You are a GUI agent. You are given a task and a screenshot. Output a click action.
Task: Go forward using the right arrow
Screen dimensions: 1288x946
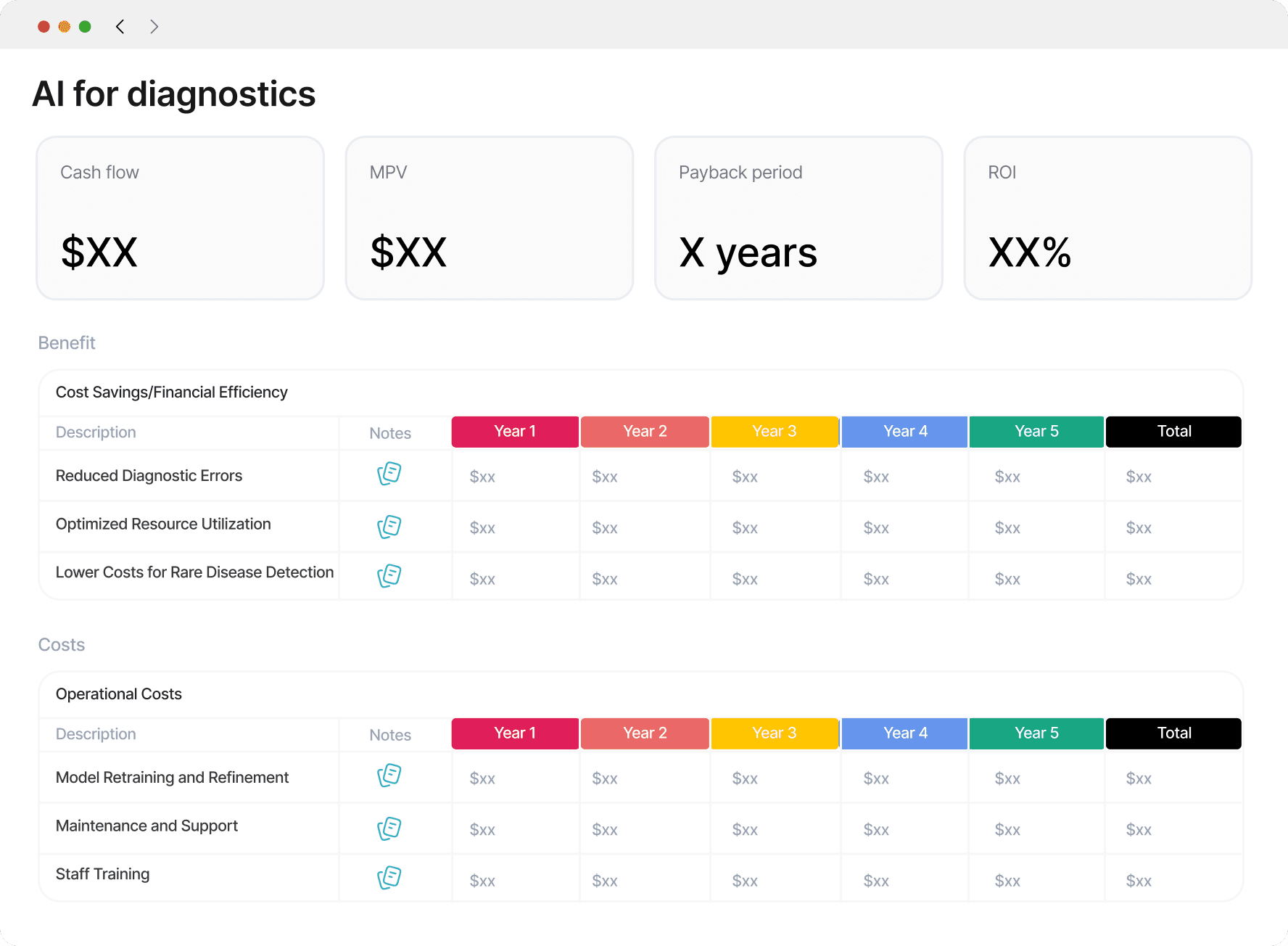coord(154,27)
